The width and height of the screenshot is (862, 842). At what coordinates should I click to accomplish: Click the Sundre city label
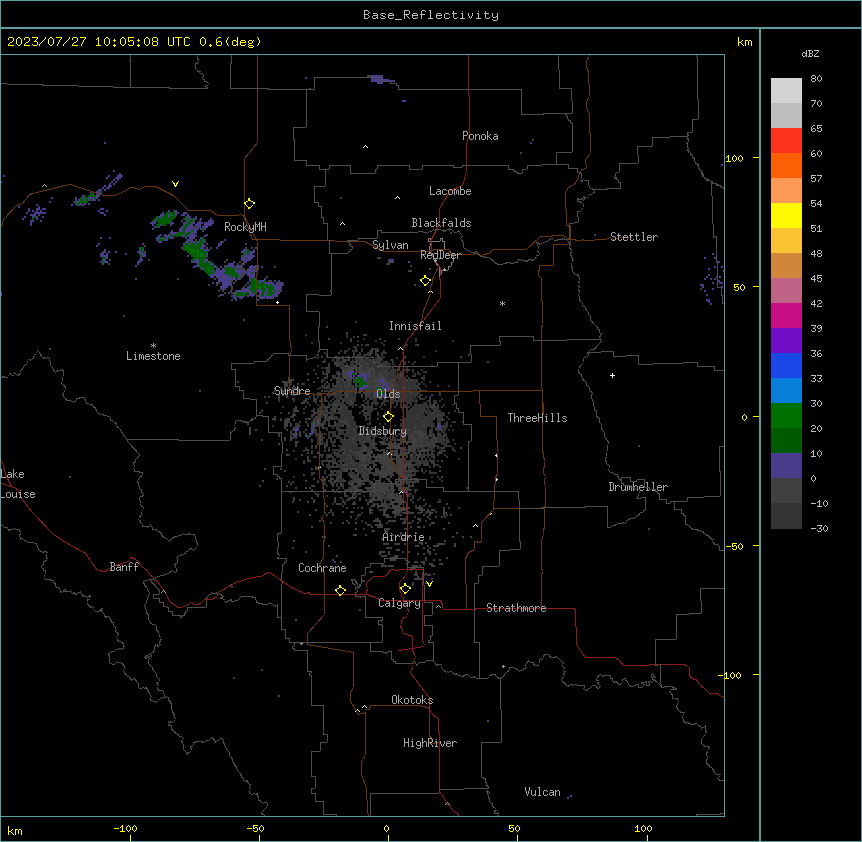tap(292, 391)
